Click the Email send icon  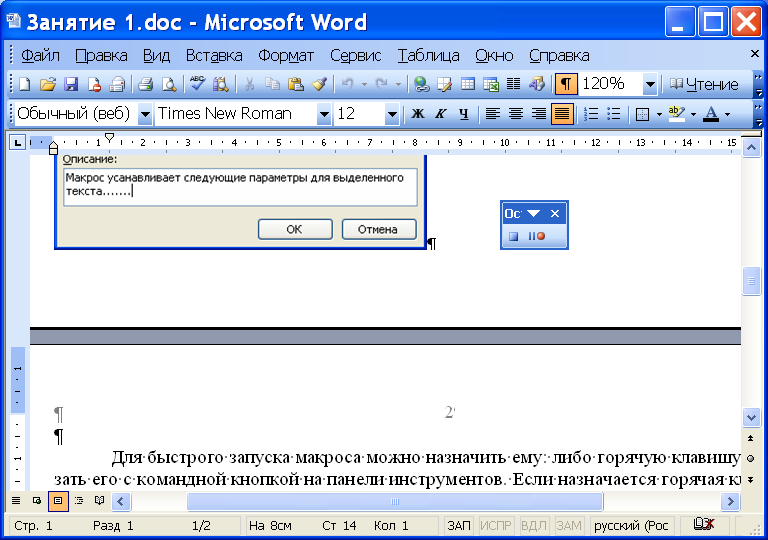pyautogui.click(x=118, y=84)
